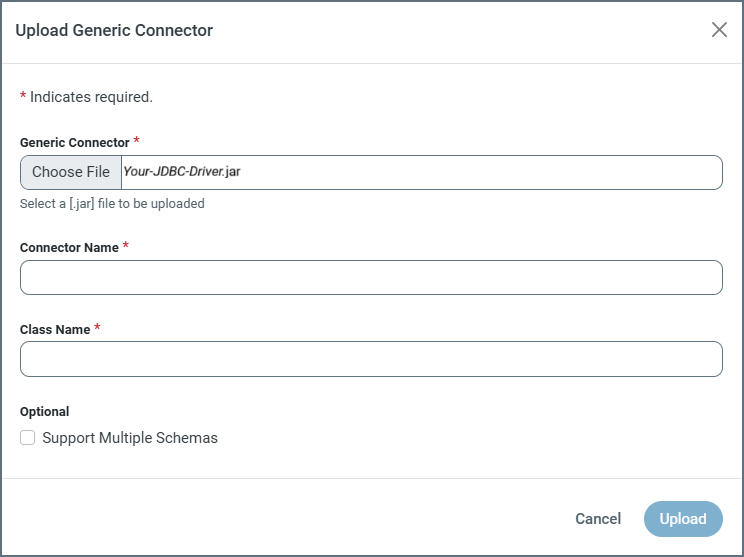The image size is (744, 557).
Task: Click the Support Multiple Schemas label text
Action: (x=130, y=438)
